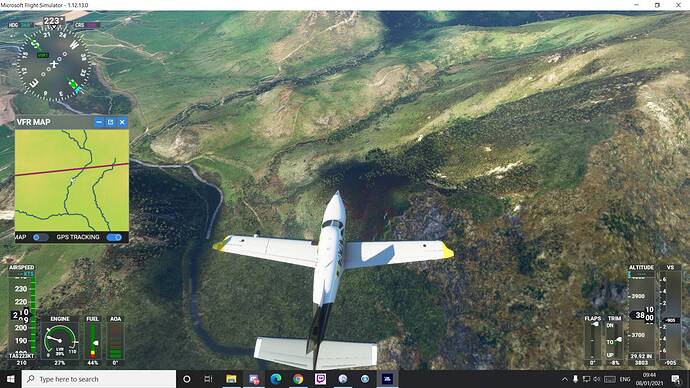Close the VFR MAP panel
This screenshot has width=690, height=388.
[x=122, y=122]
